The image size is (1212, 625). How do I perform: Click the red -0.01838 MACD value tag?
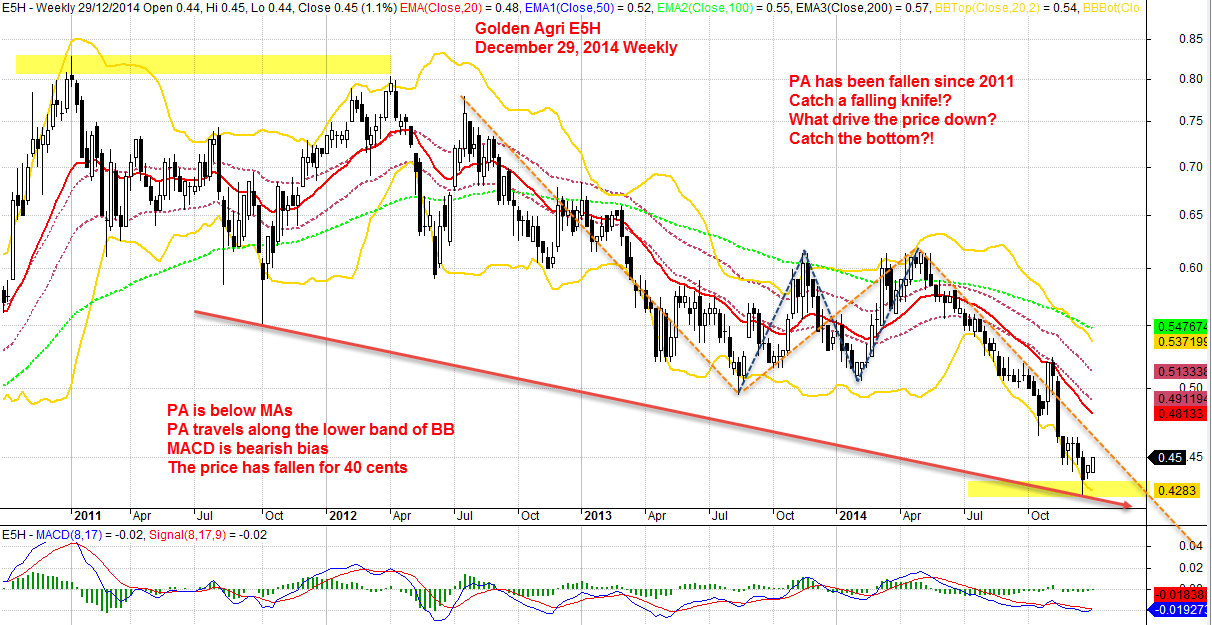coord(1182,594)
